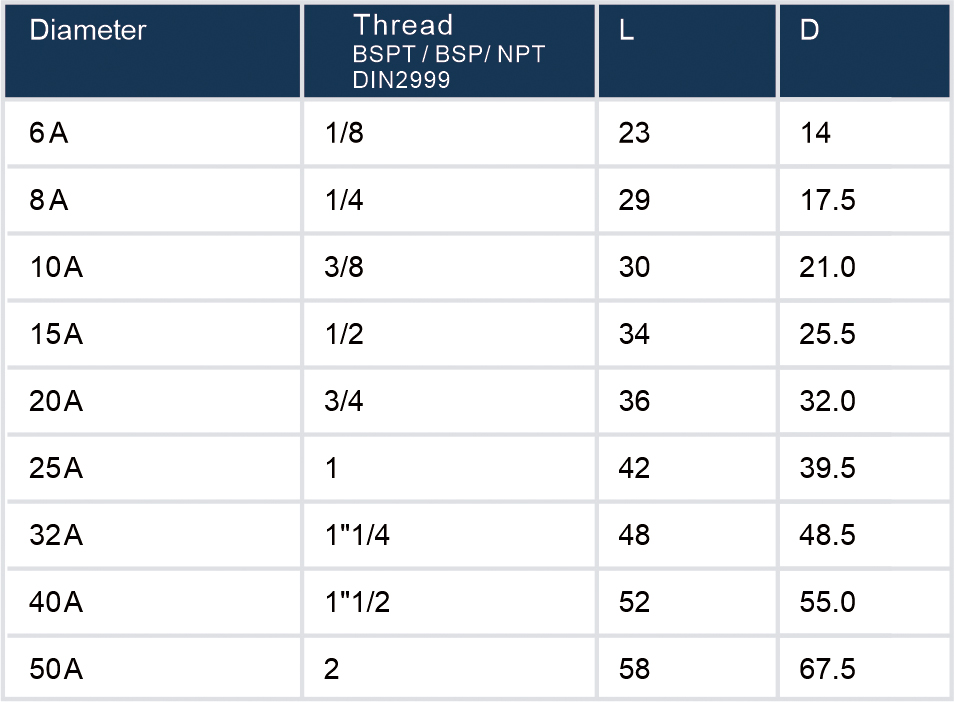Select the D column header
Image resolution: width=954 pixels, height=702 pixels.
point(810,31)
